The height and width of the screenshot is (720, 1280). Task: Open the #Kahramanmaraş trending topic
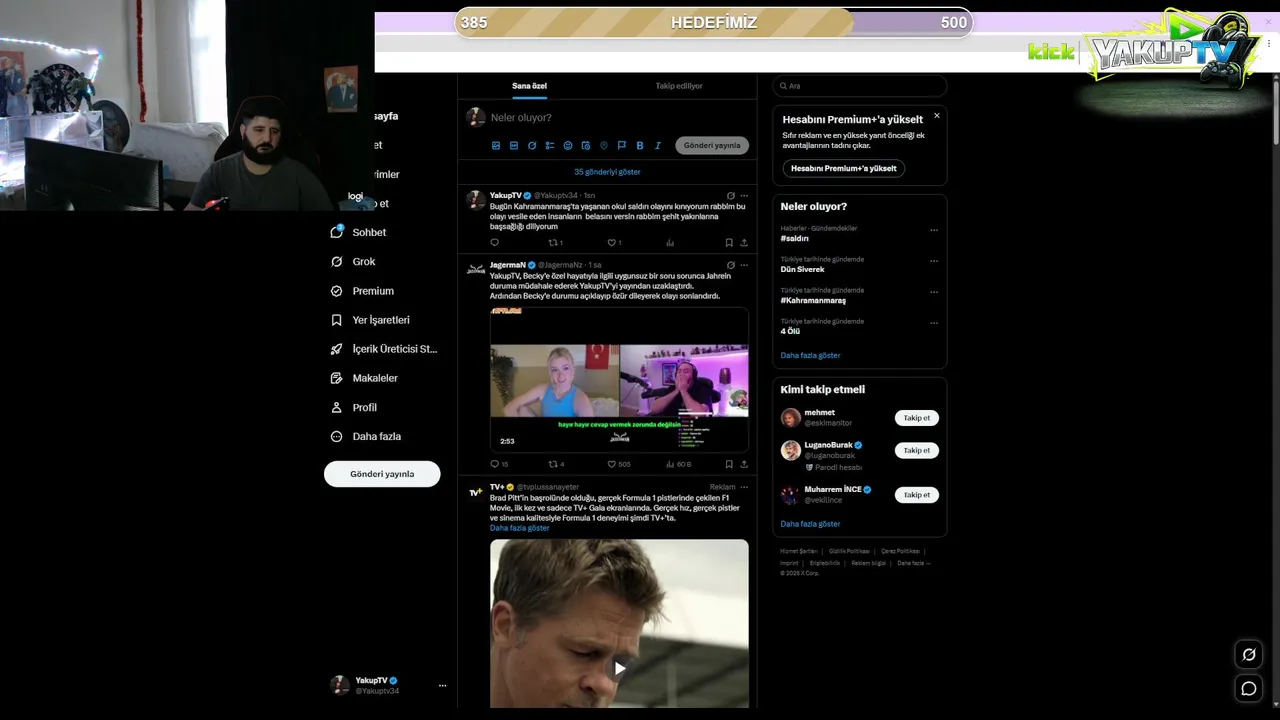point(813,300)
